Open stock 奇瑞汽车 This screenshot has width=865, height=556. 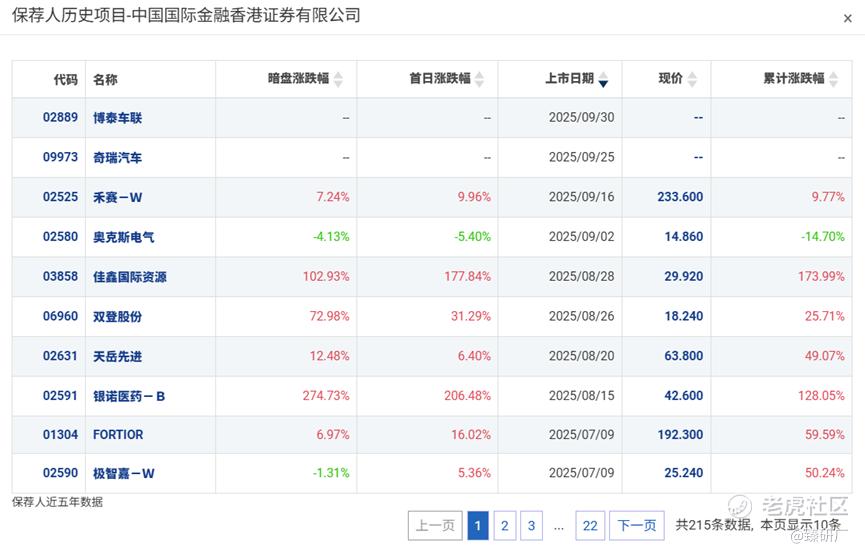click(118, 158)
